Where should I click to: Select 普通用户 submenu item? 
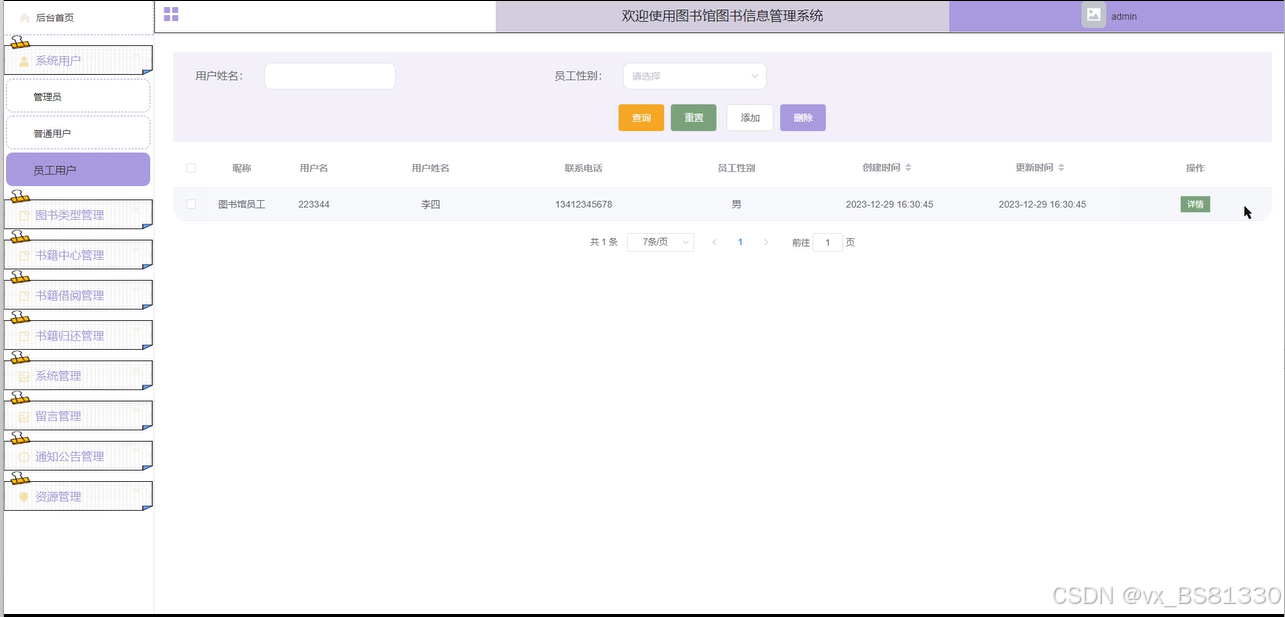click(78, 133)
